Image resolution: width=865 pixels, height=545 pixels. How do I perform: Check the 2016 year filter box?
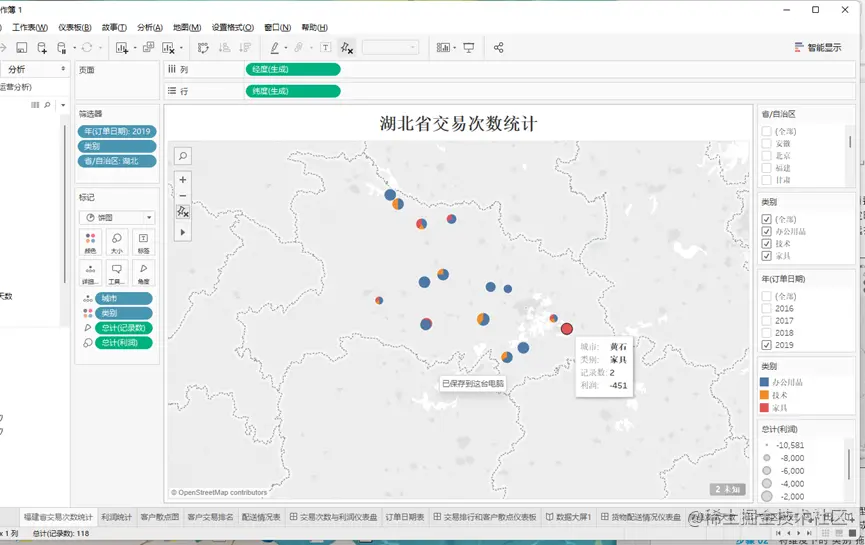point(766,308)
